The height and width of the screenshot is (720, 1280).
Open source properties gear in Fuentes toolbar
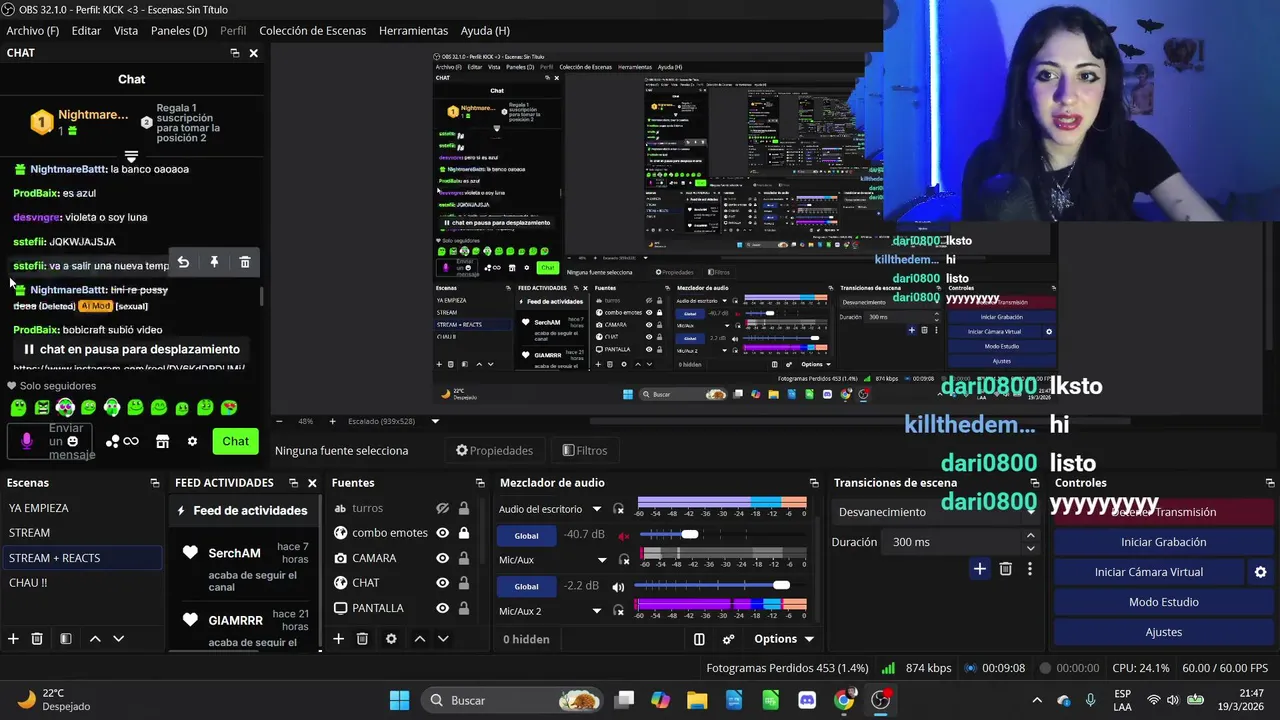[391, 639]
